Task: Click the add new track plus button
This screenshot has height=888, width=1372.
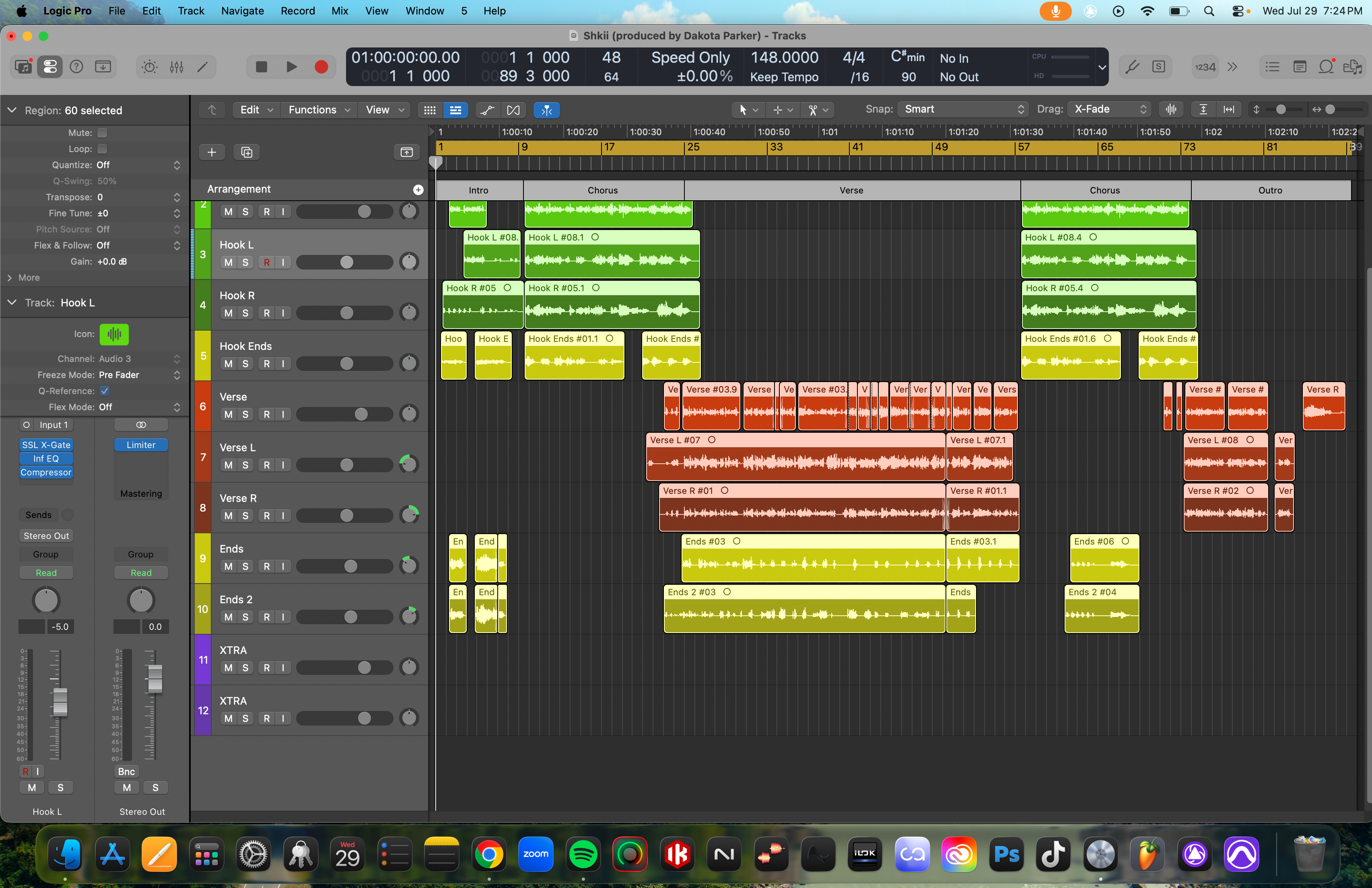Action: 212,152
